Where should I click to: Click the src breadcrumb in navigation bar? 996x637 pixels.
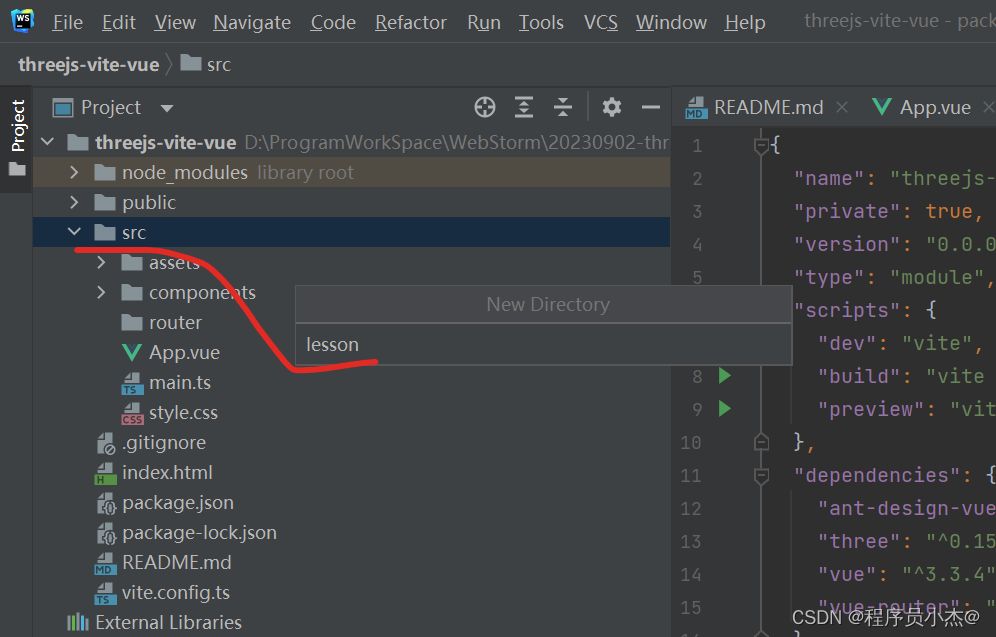click(x=205, y=64)
